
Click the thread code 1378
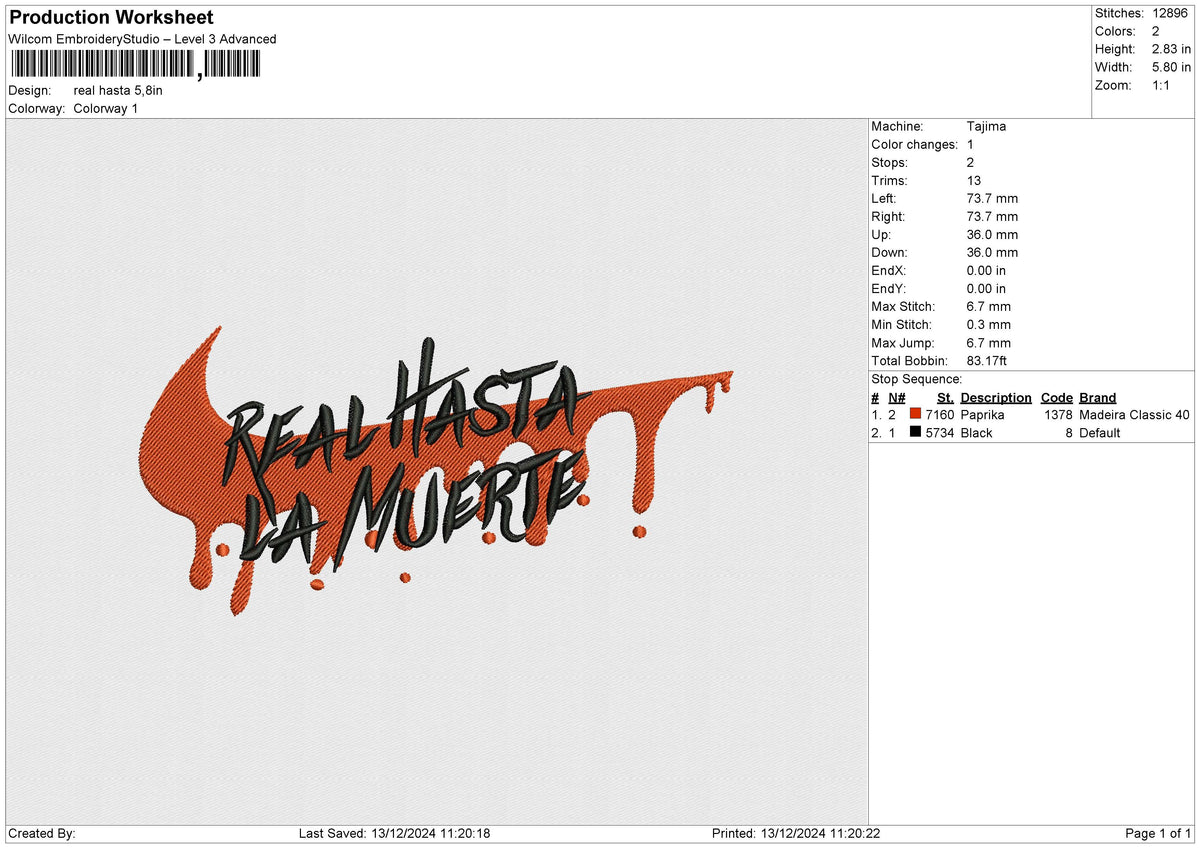click(1058, 414)
